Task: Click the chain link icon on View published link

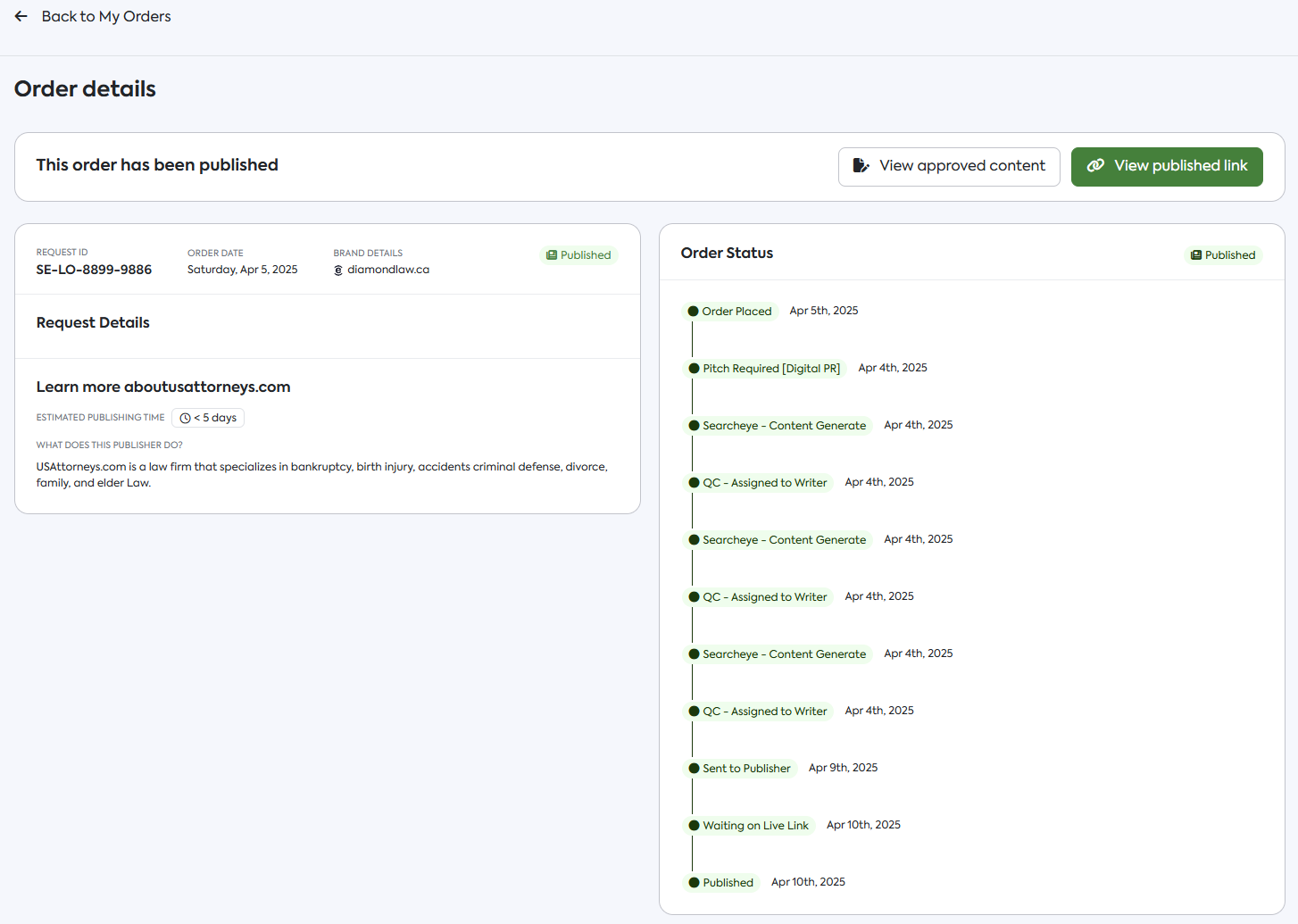Action: coord(1095,165)
